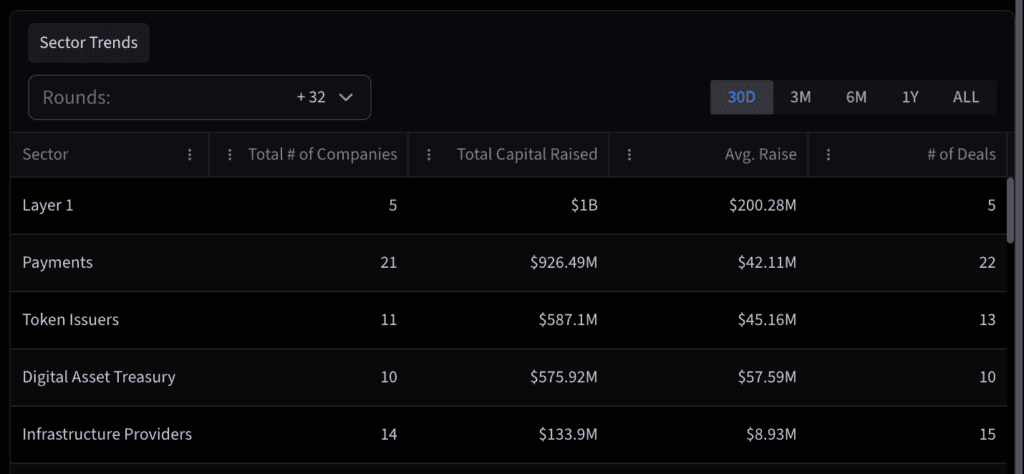Open the Digital Asset Treasury row

[x=99, y=377]
